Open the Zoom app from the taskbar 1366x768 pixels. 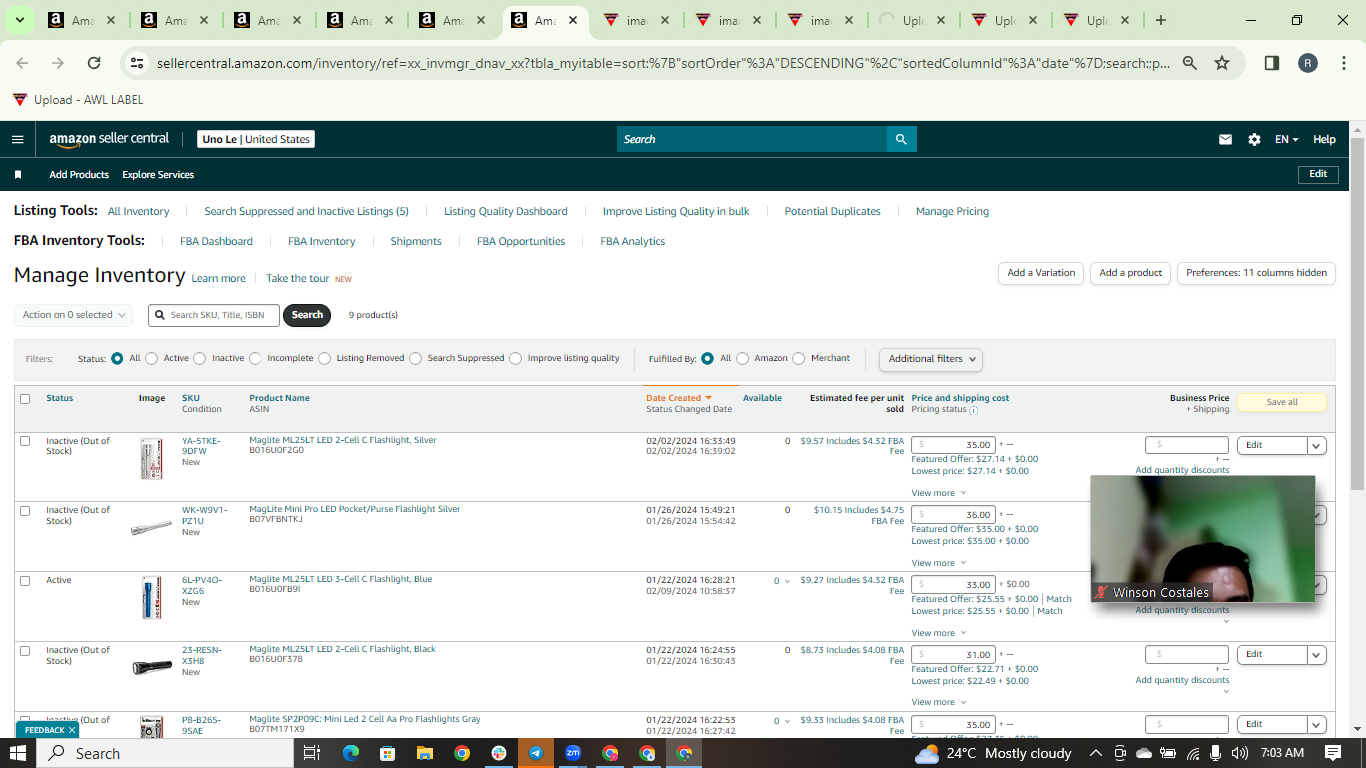[573, 753]
